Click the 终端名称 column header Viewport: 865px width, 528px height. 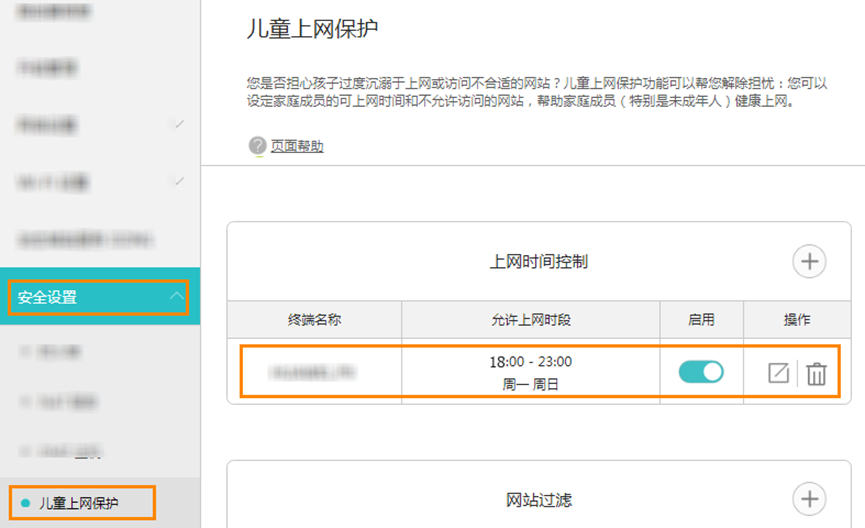click(x=314, y=320)
